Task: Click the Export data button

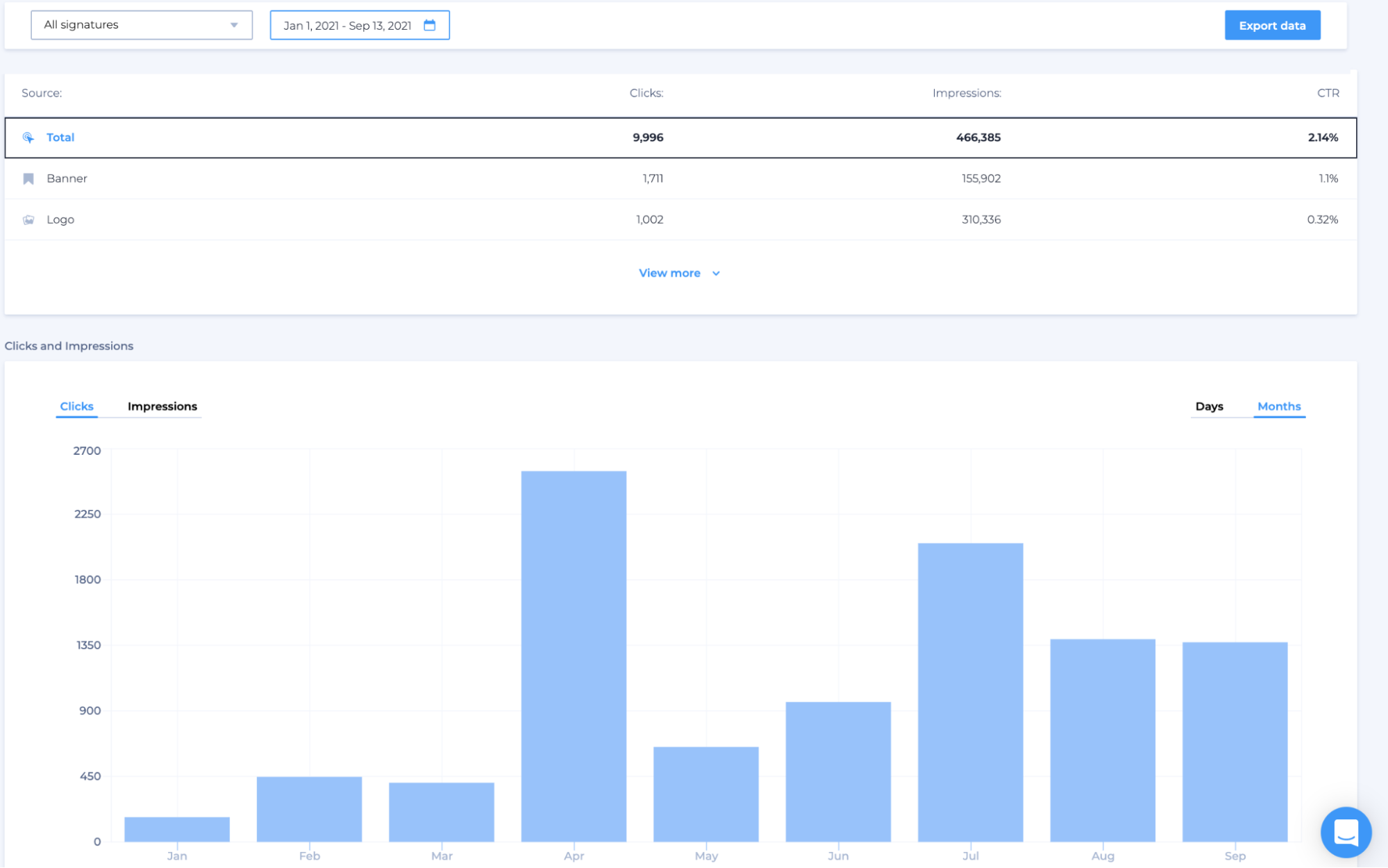Action: pos(1272,26)
